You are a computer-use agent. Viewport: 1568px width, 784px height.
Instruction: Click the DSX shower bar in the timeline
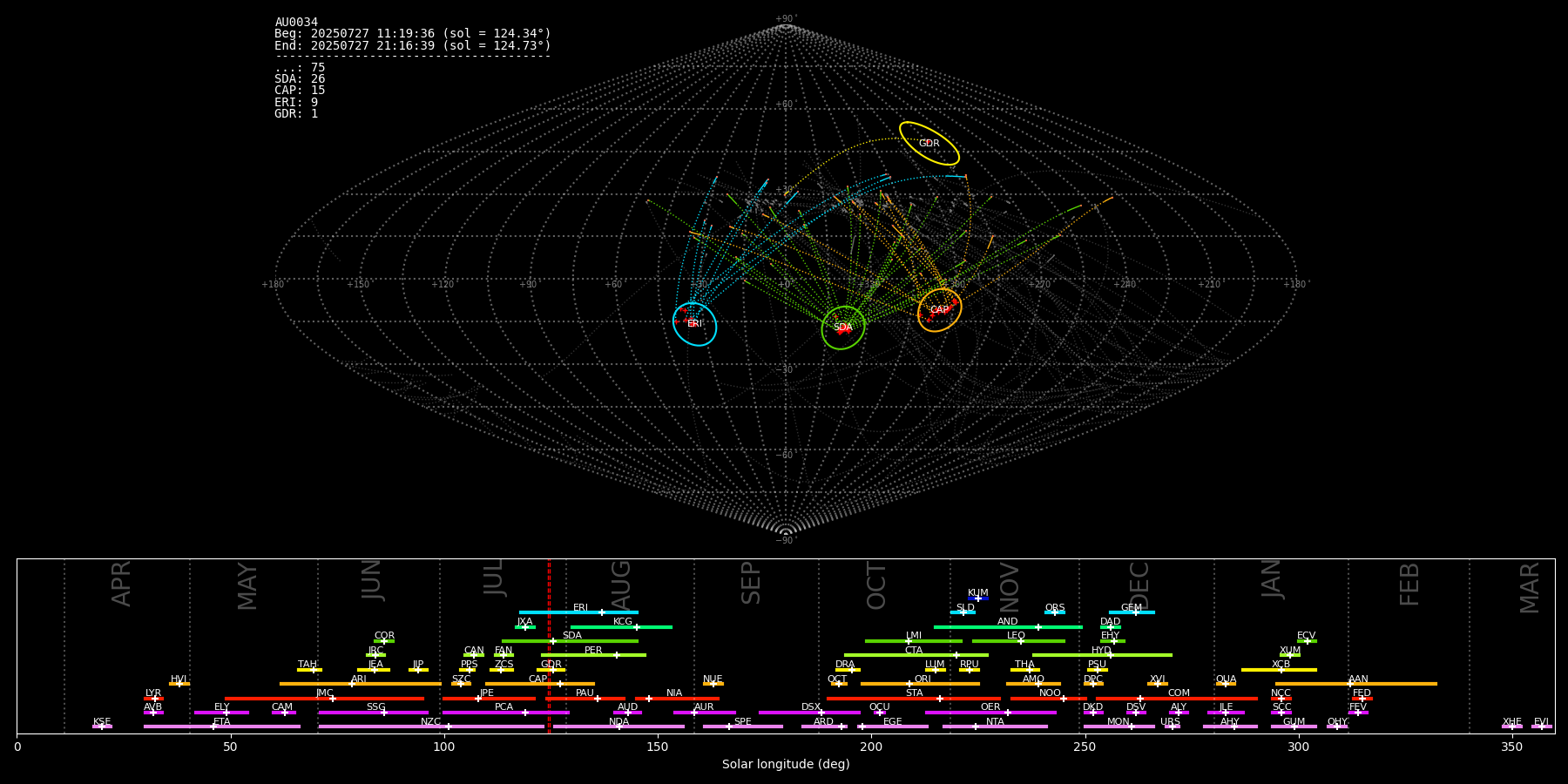point(809,712)
